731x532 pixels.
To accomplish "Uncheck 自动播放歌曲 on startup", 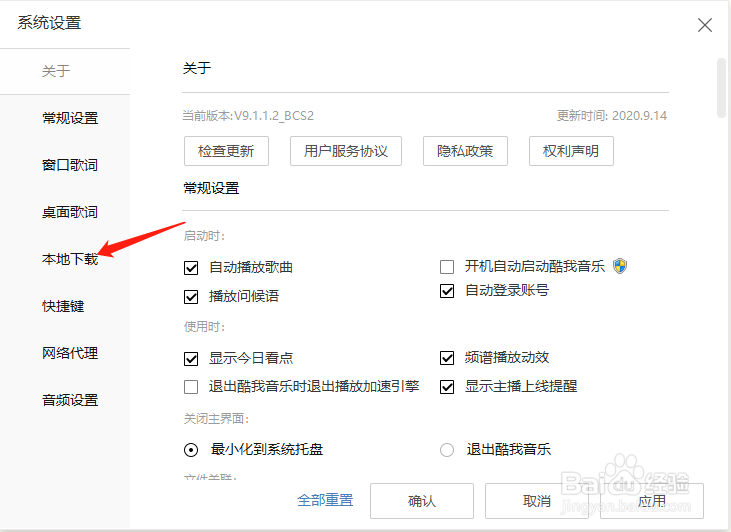I will tap(191, 268).
